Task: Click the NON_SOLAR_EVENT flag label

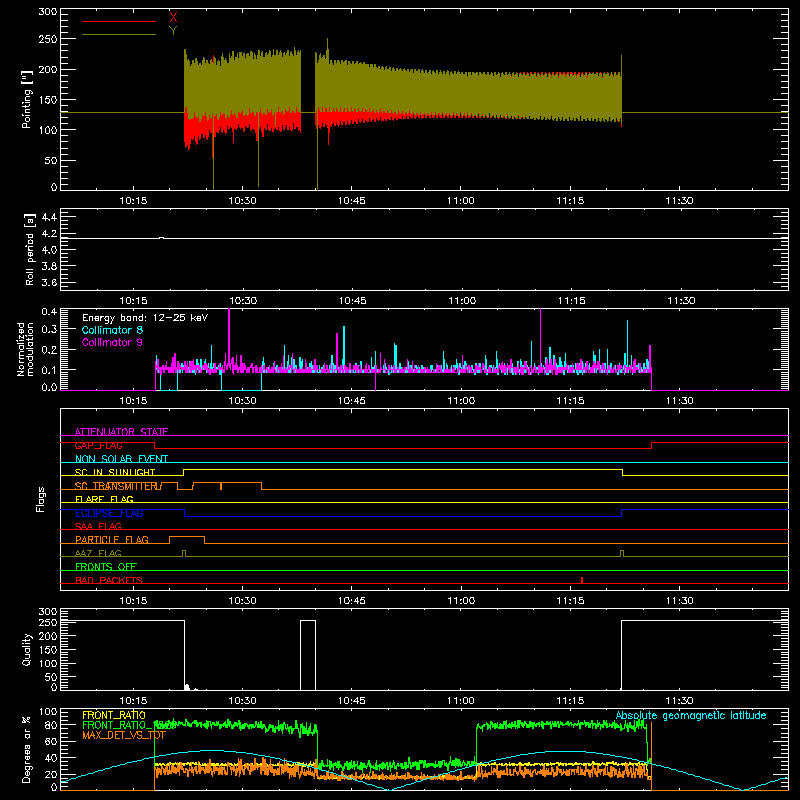Action: (121, 459)
